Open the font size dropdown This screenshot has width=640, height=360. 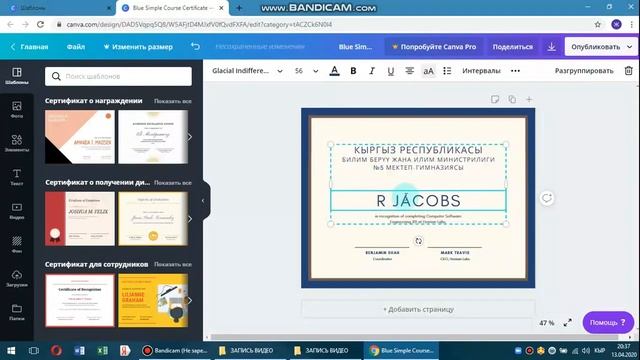(x=306, y=71)
